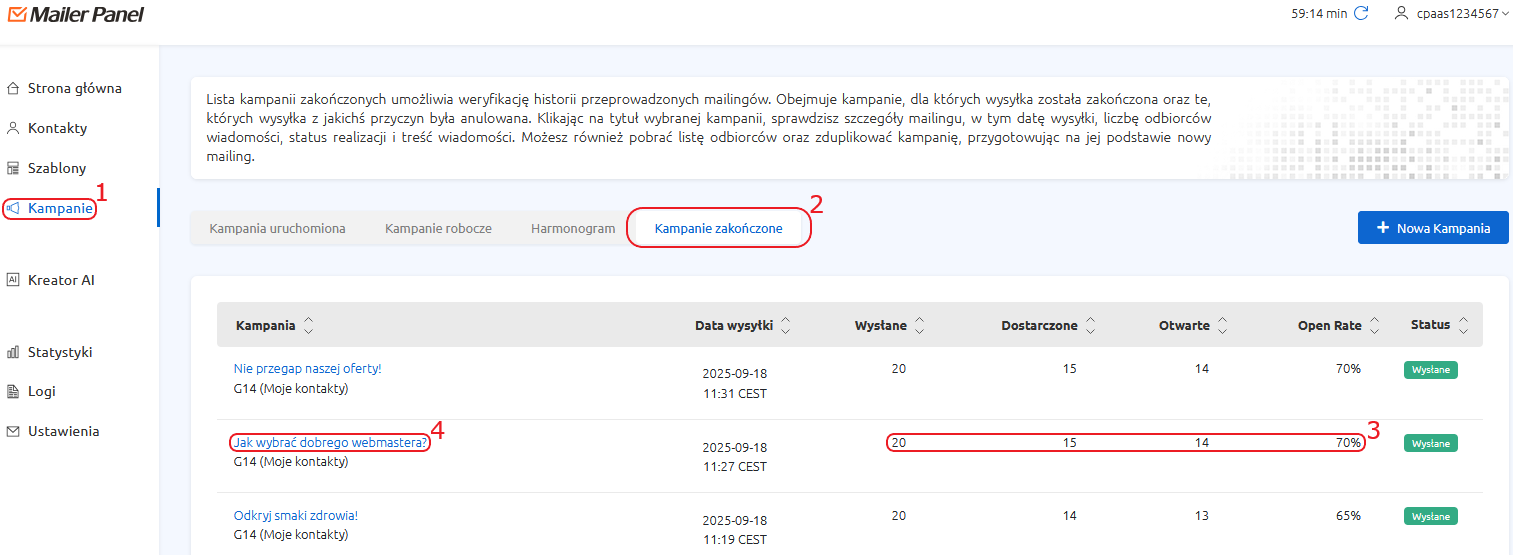Open Kontakty in the sidebar
Image resolution: width=1513 pixels, height=555 pixels.
click(x=57, y=128)
